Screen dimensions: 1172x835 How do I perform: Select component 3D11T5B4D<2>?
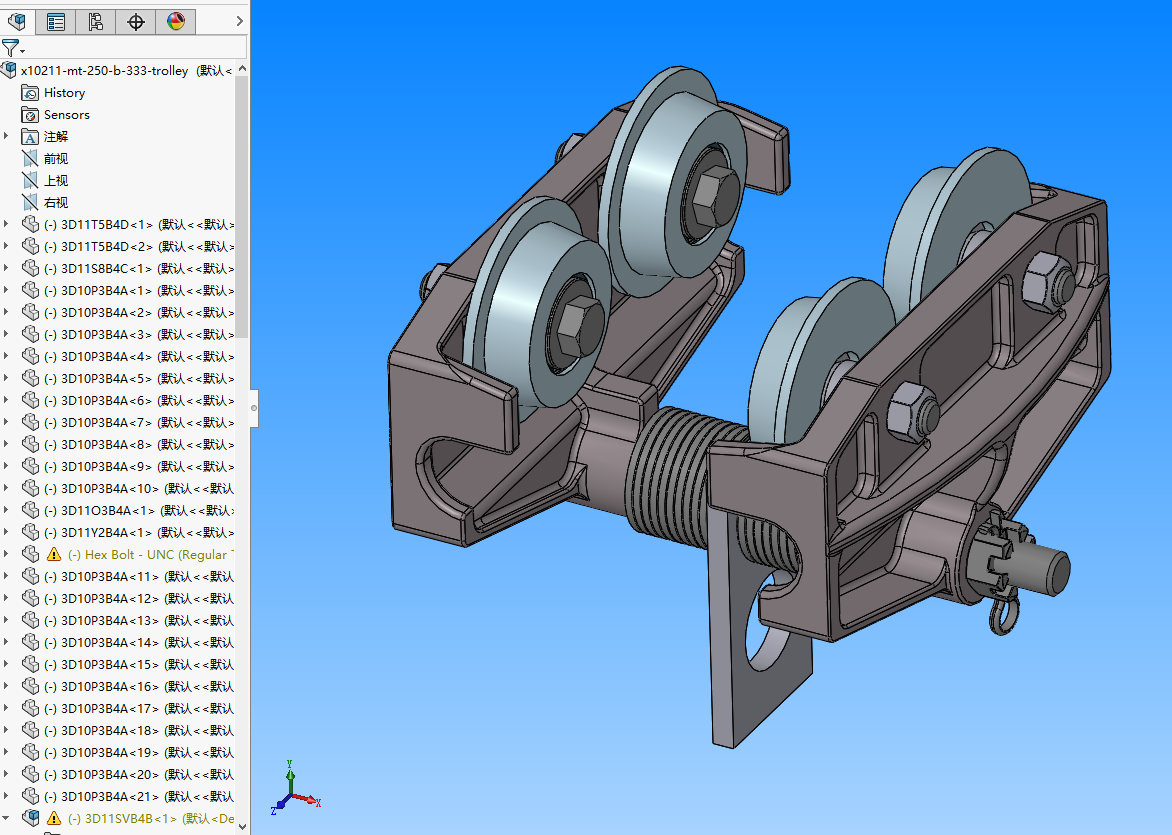tap(138, 246)
